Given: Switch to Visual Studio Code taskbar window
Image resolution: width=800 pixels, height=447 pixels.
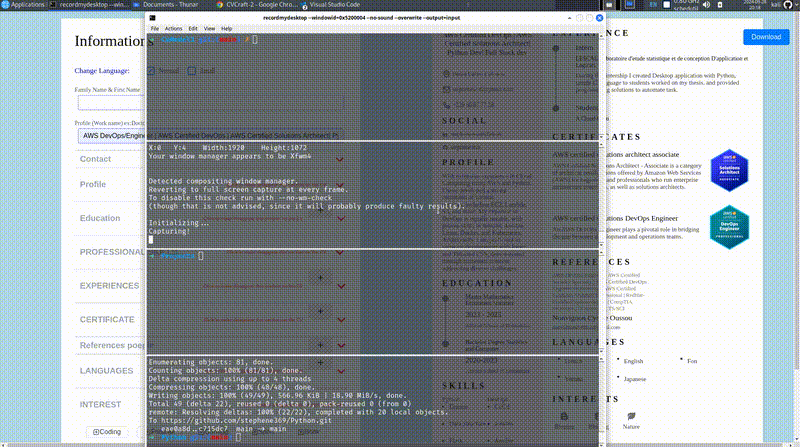Looking at the screenshot, I should tap(331, 5).
